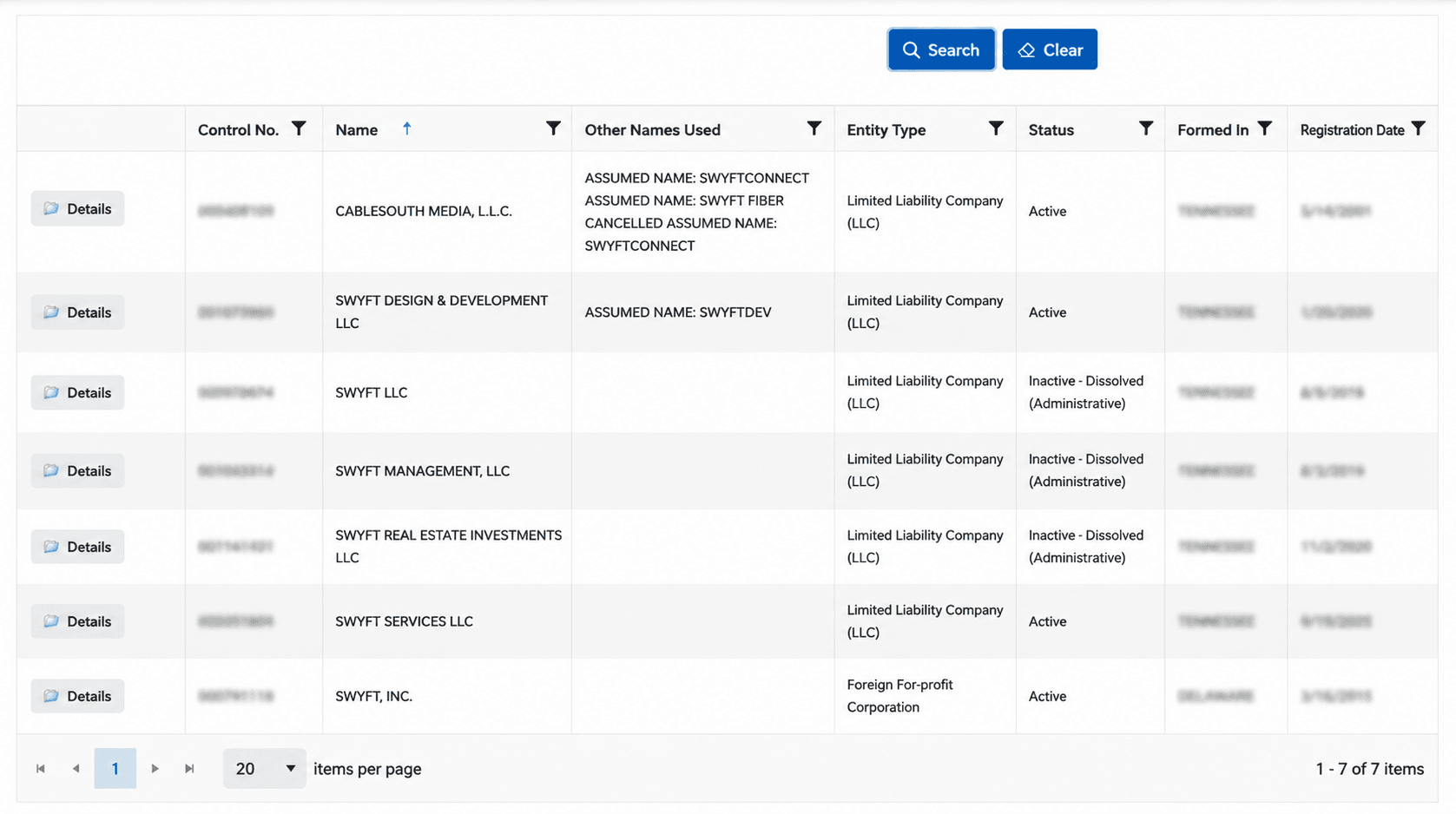Open Details for SWYFT SERVICES LLC

tap(77, 621)
